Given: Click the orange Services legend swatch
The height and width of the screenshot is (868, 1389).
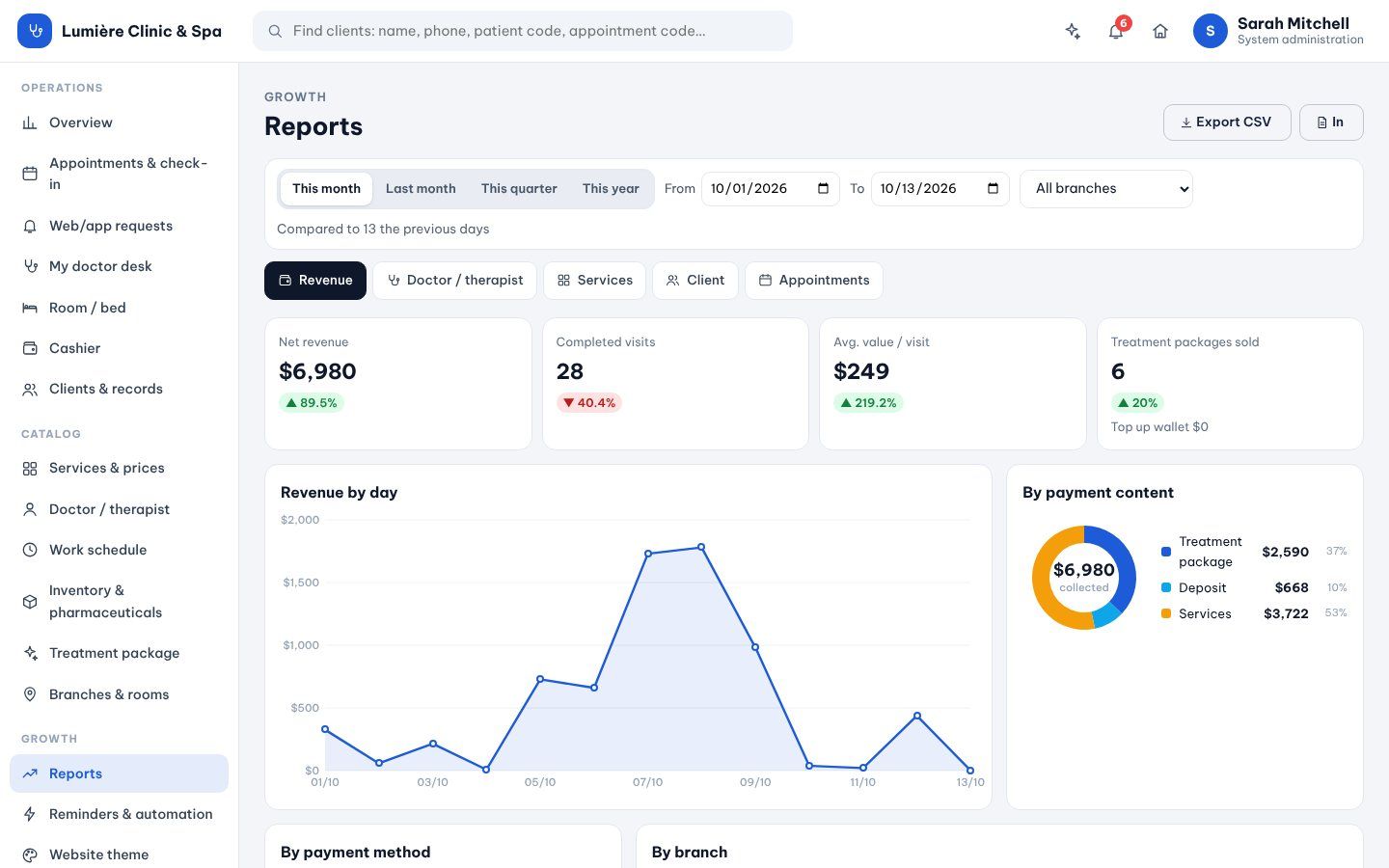Looking at the screenshot, I should pyautogui.click(x=1166, y=613).
